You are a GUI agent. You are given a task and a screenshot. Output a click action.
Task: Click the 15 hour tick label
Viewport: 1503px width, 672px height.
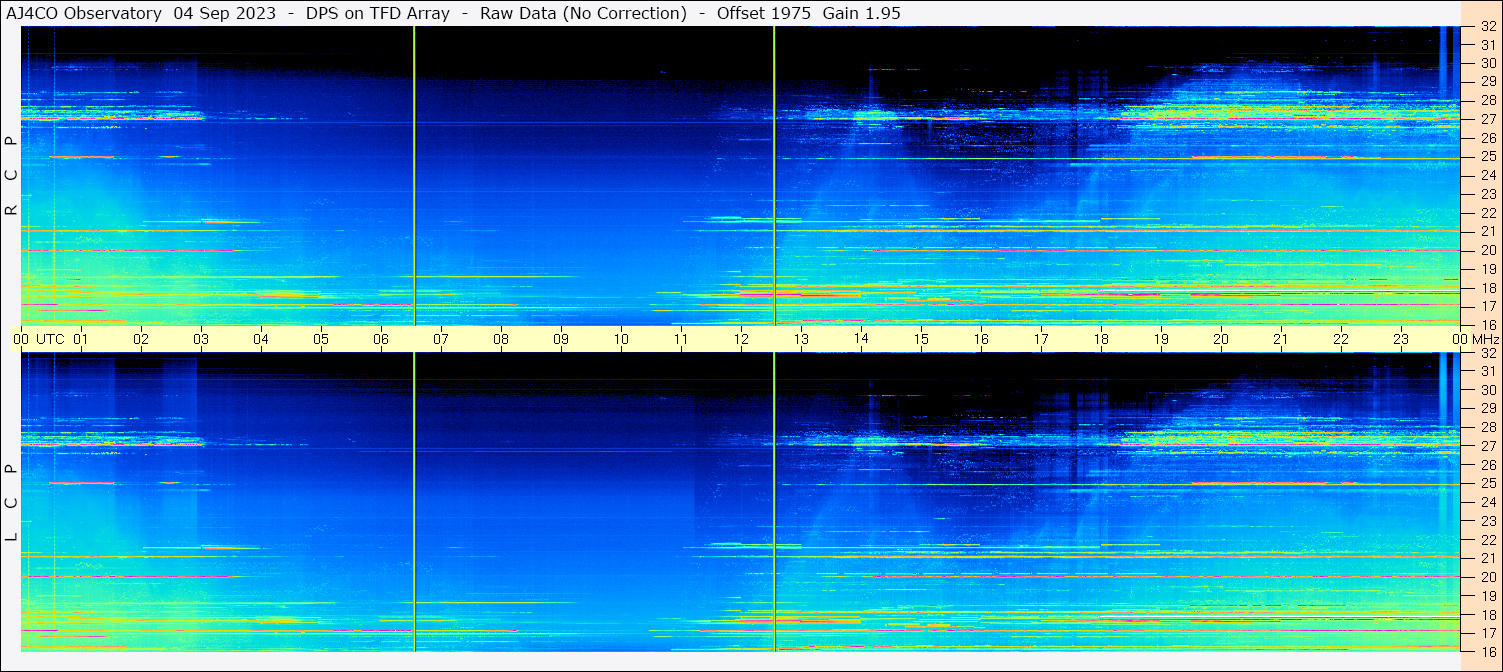point(921,339)
